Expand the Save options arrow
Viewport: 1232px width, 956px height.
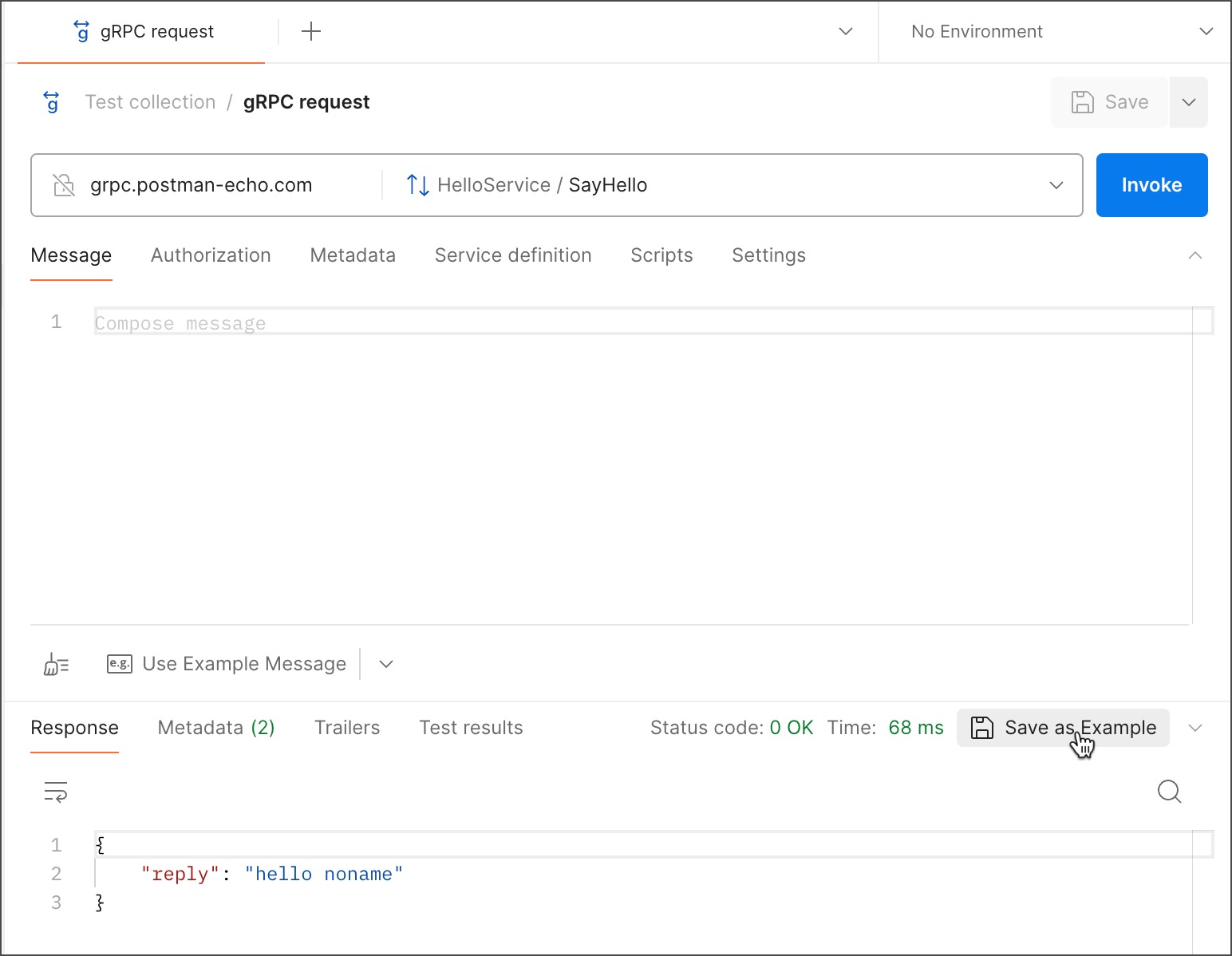1188,102
